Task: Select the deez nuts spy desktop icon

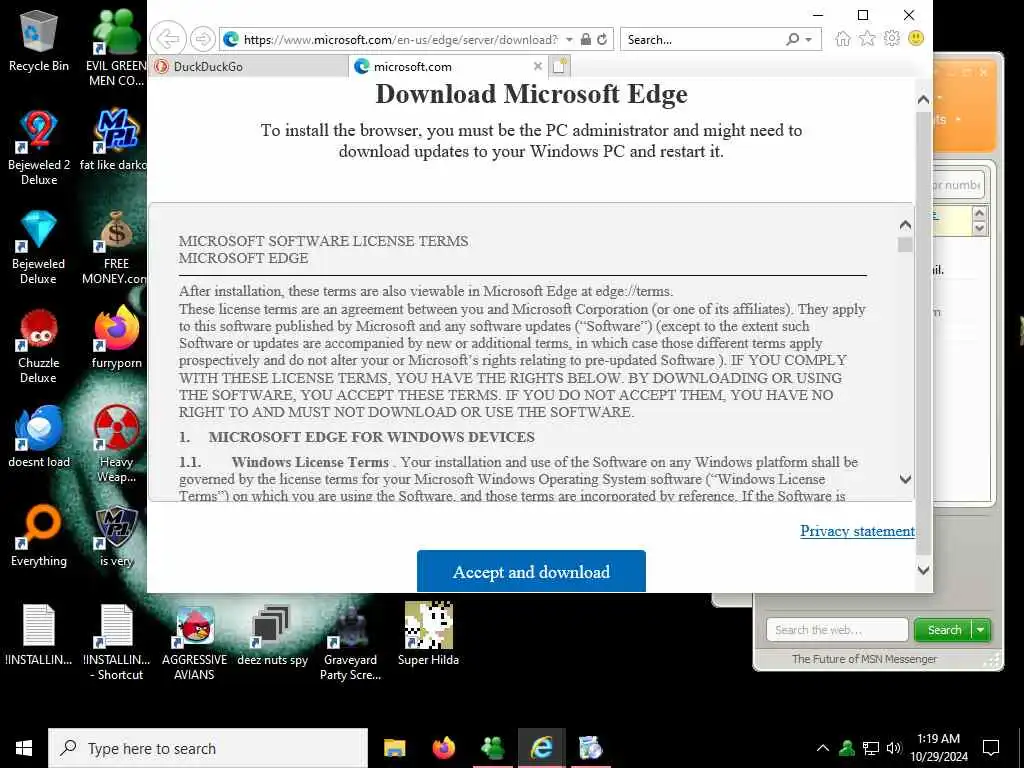Action: pos(272,634)
